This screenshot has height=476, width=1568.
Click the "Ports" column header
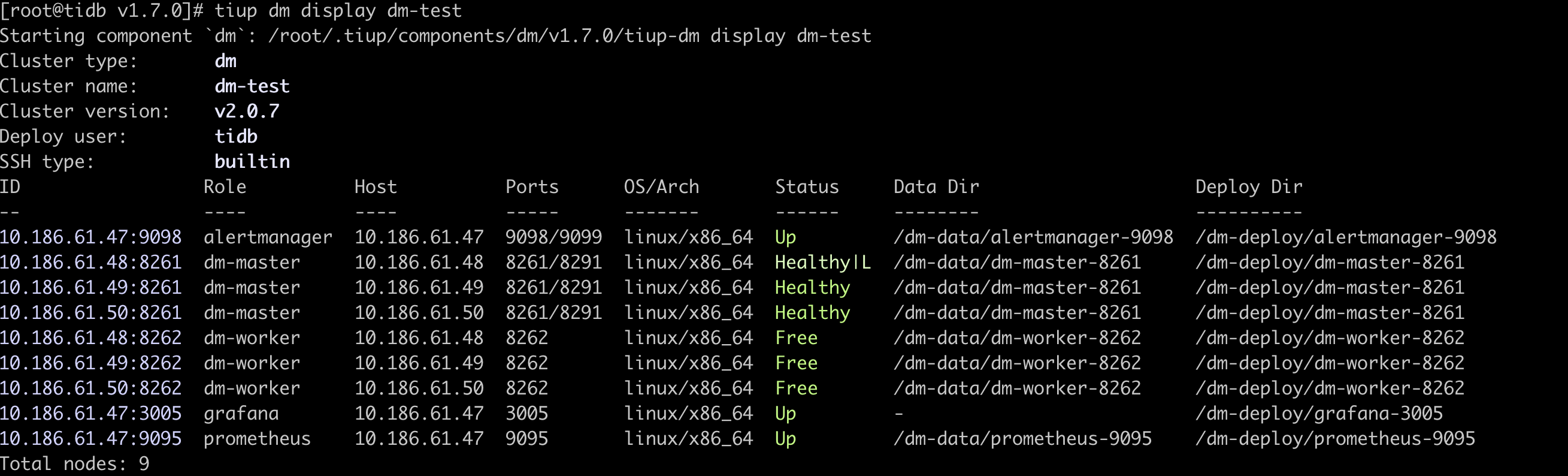(x=531, y=187)
